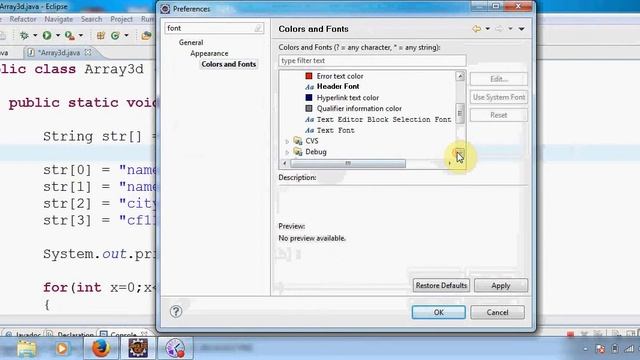Close the *Array3d.java editor tab
640x360 pixels.
click(x=88, y=52)
